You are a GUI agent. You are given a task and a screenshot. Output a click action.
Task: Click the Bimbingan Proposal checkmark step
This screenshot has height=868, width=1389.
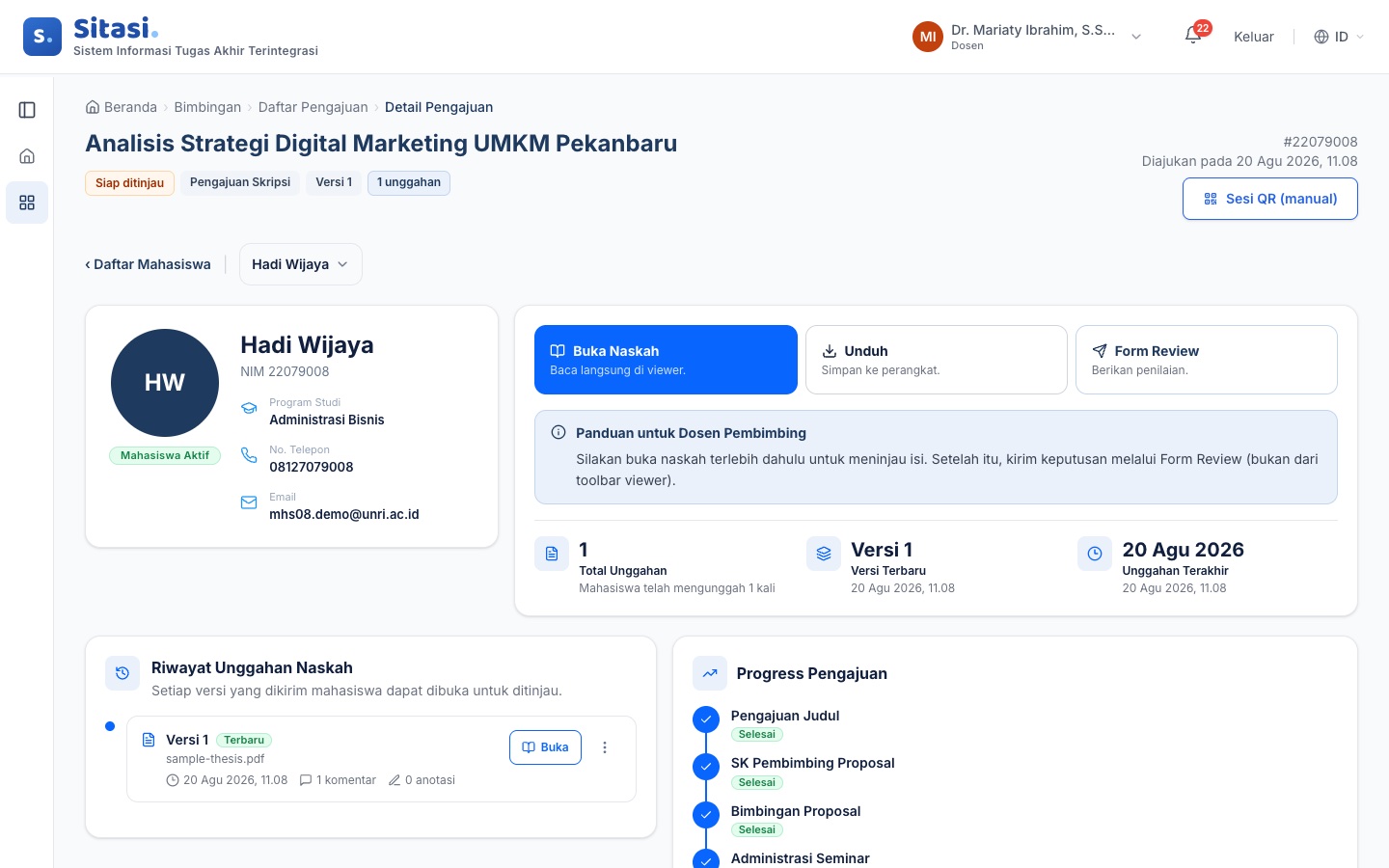[x=706, y=815]
